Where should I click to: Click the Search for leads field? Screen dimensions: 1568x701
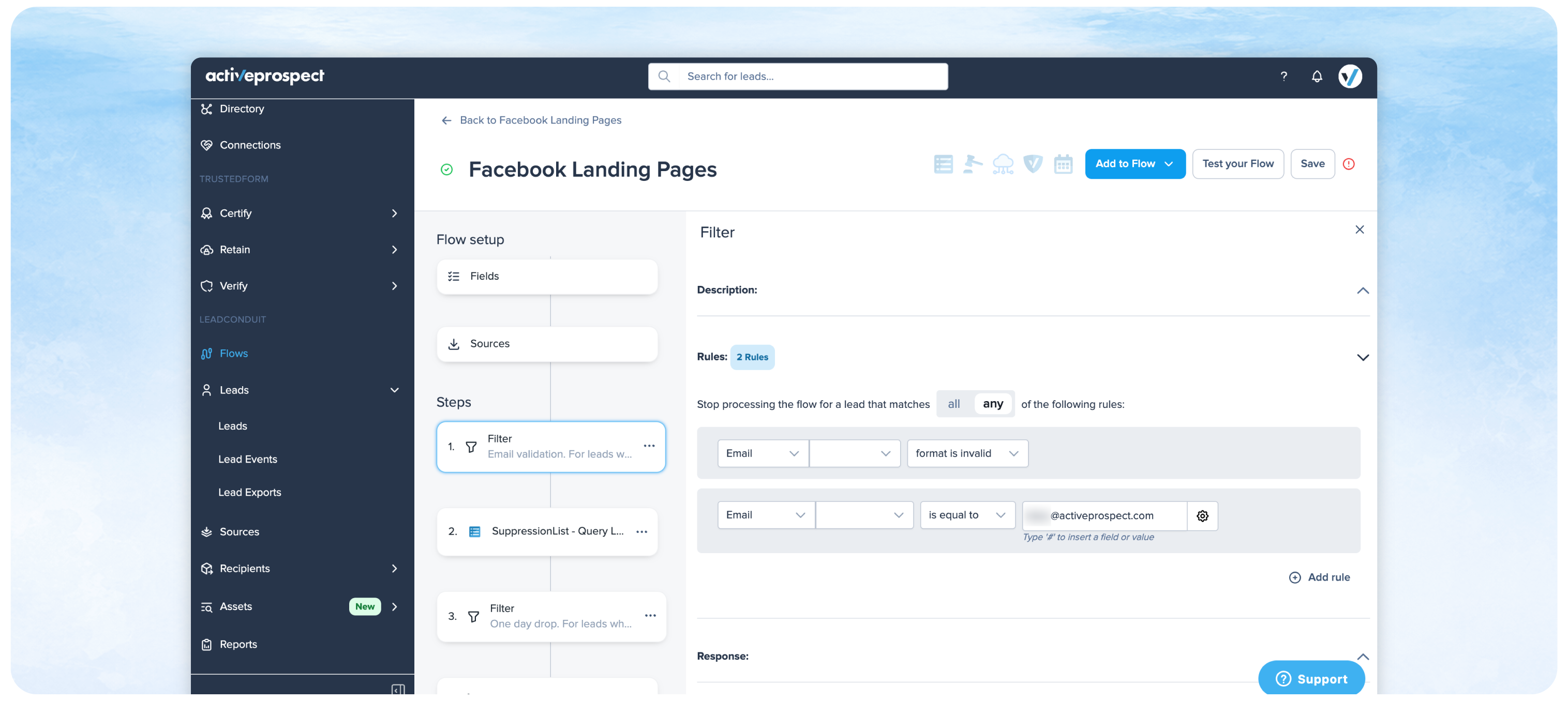point(797,76)
